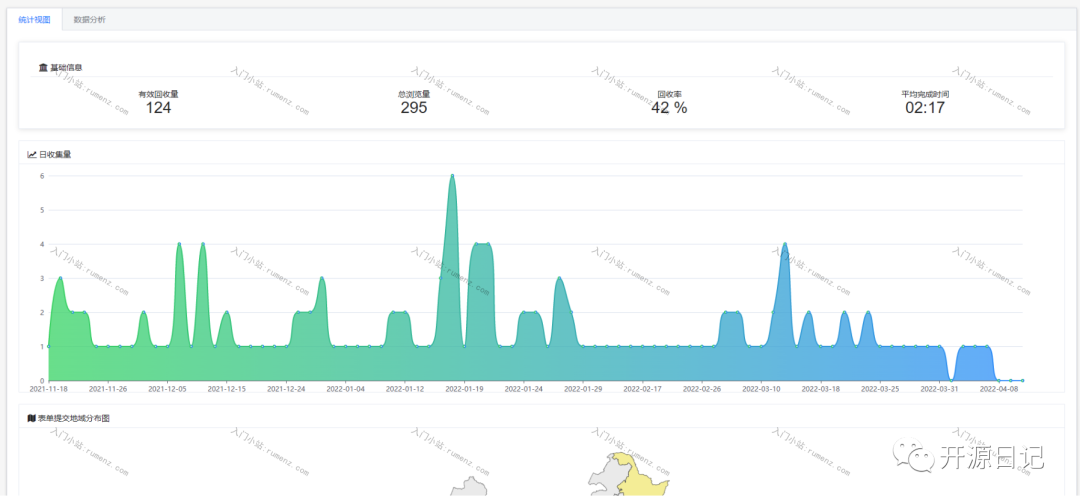This screenshot has height=504, width=1080.
Task: Select the 有效回收量 value 124
Action: pyautogui.click(x=158, y=108)
